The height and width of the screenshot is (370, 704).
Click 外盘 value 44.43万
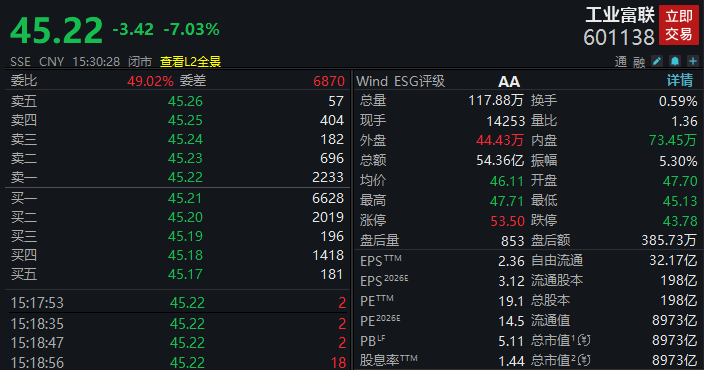(500, 140)
